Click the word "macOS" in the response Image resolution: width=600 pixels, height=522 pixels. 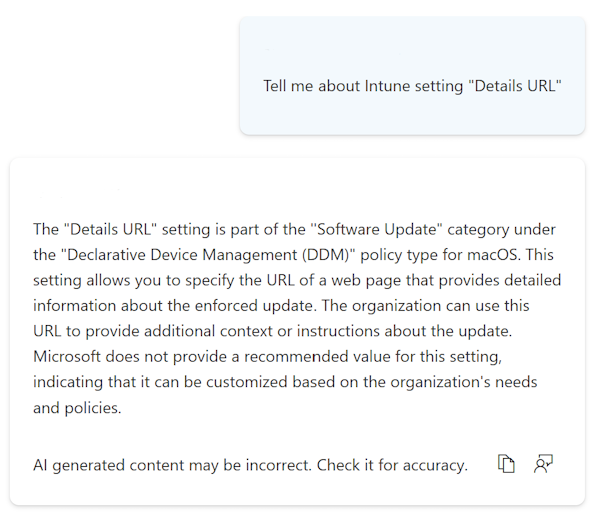(x=493, y=255)
